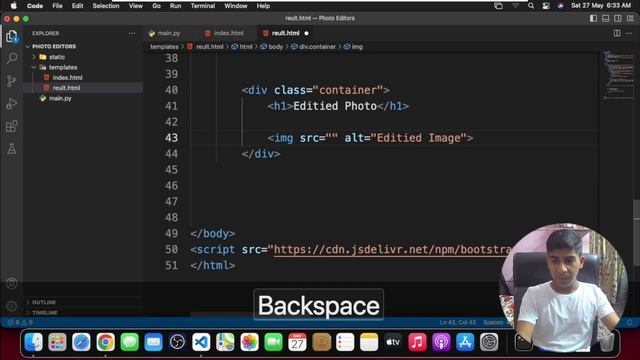Screen dimensions: 640x360
Task: Open Messages from the dock
Action: click(129, 342)
